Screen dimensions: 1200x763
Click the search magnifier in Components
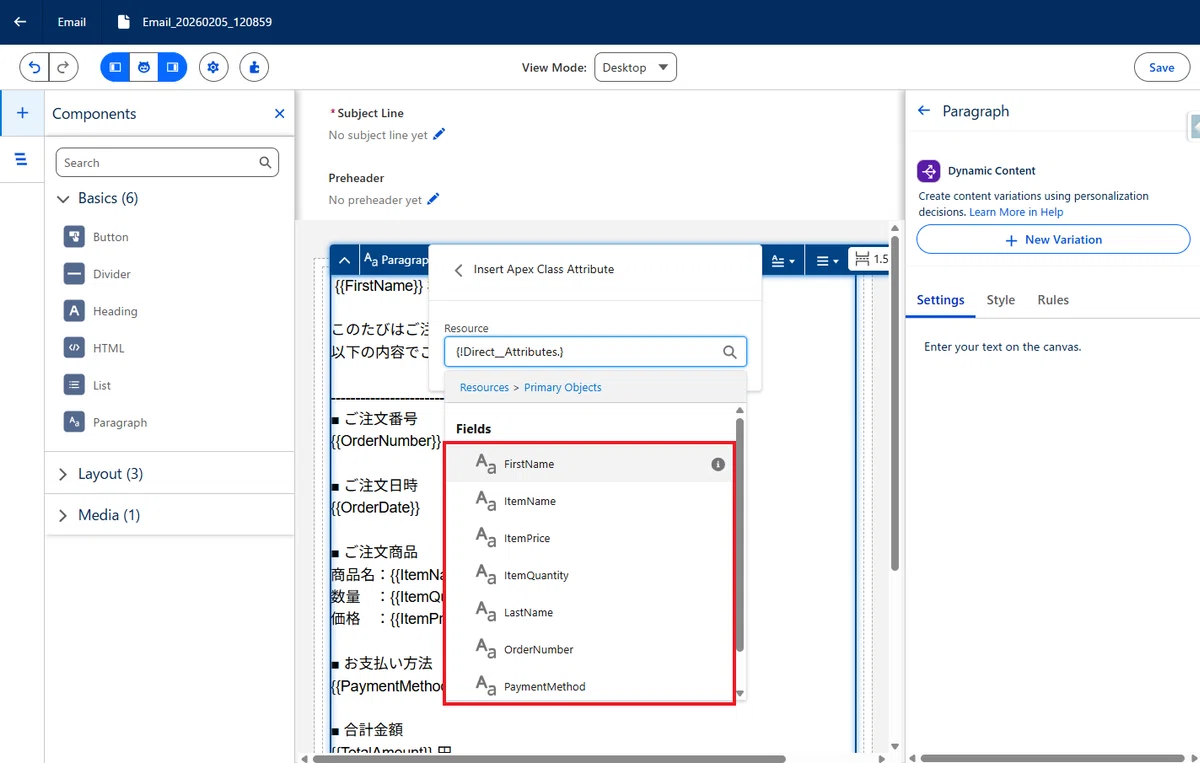pyautogui.click(x=265, y=162)
